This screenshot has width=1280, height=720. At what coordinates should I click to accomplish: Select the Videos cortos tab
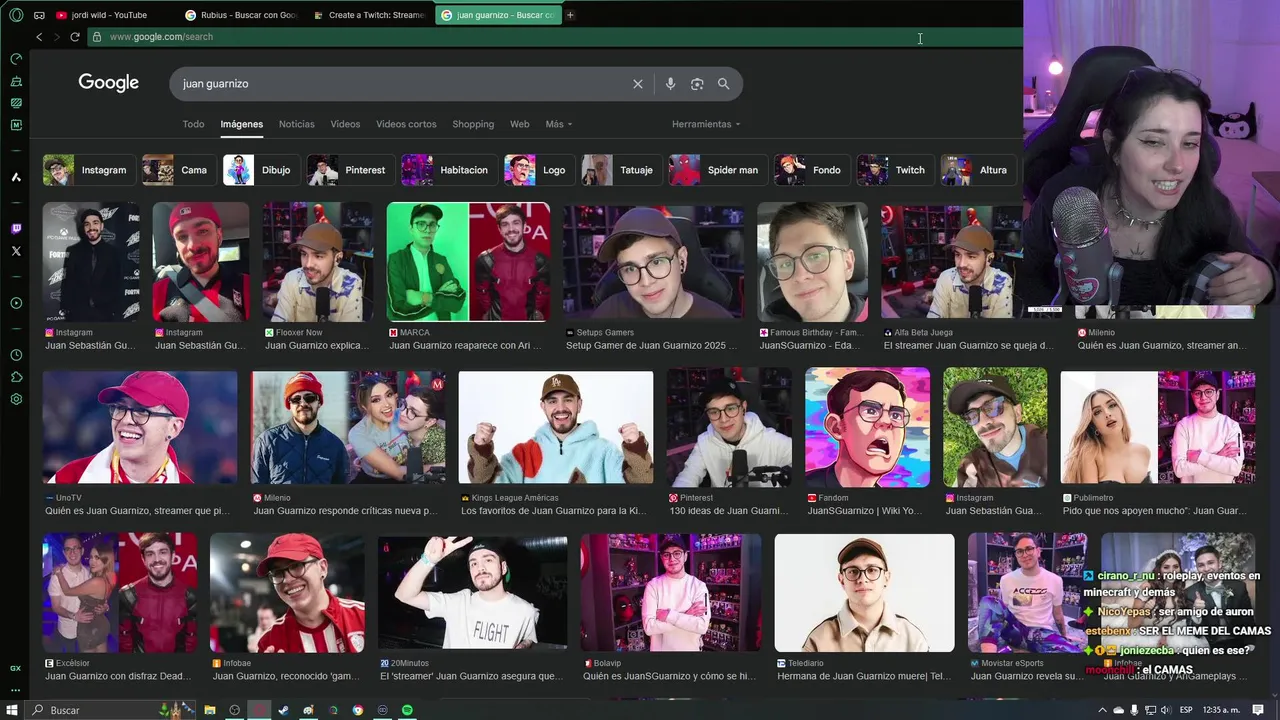[406, 124]
